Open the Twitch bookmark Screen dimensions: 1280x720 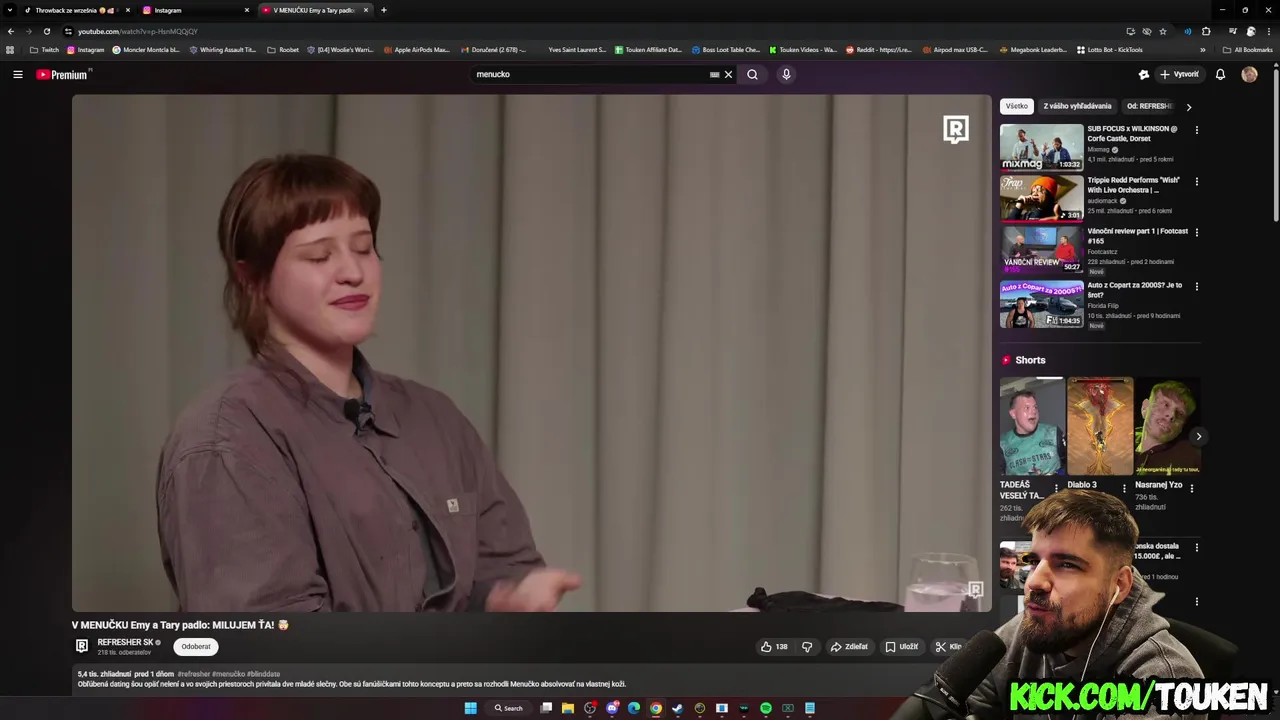[x=44, y=50]
